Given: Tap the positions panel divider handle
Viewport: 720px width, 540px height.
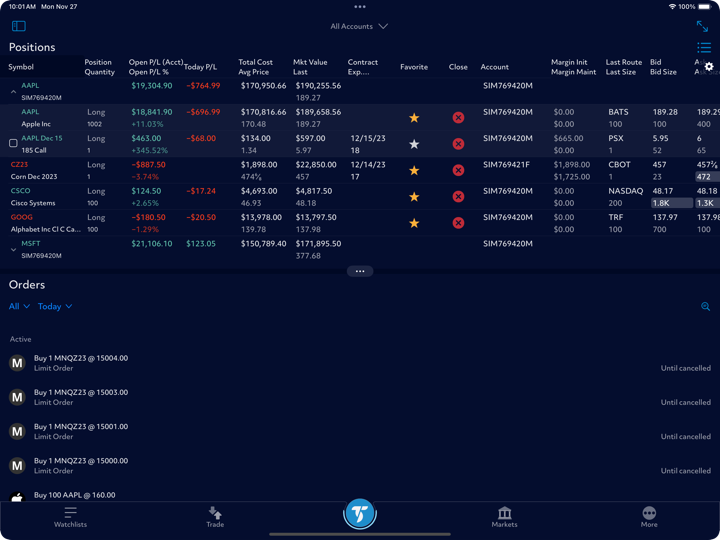Looking at the screenshot, I should click(x=360, y=271).
